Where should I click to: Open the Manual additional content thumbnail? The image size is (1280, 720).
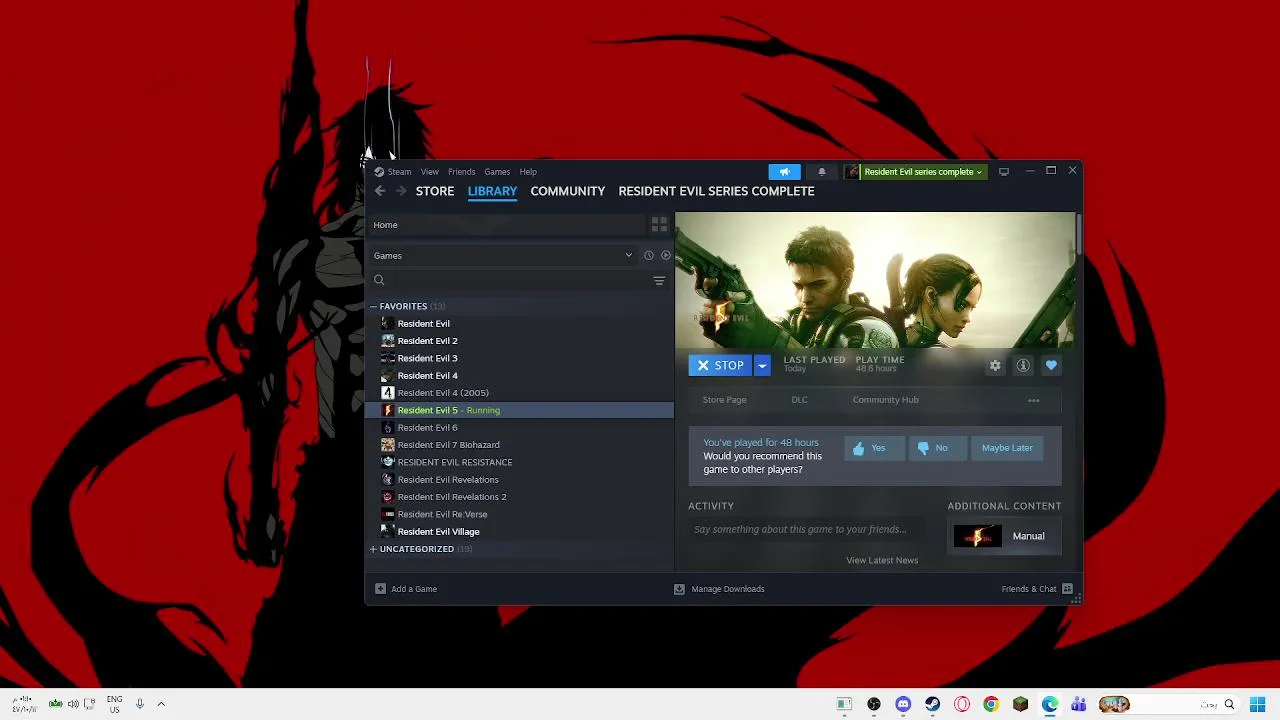point(977,537)
